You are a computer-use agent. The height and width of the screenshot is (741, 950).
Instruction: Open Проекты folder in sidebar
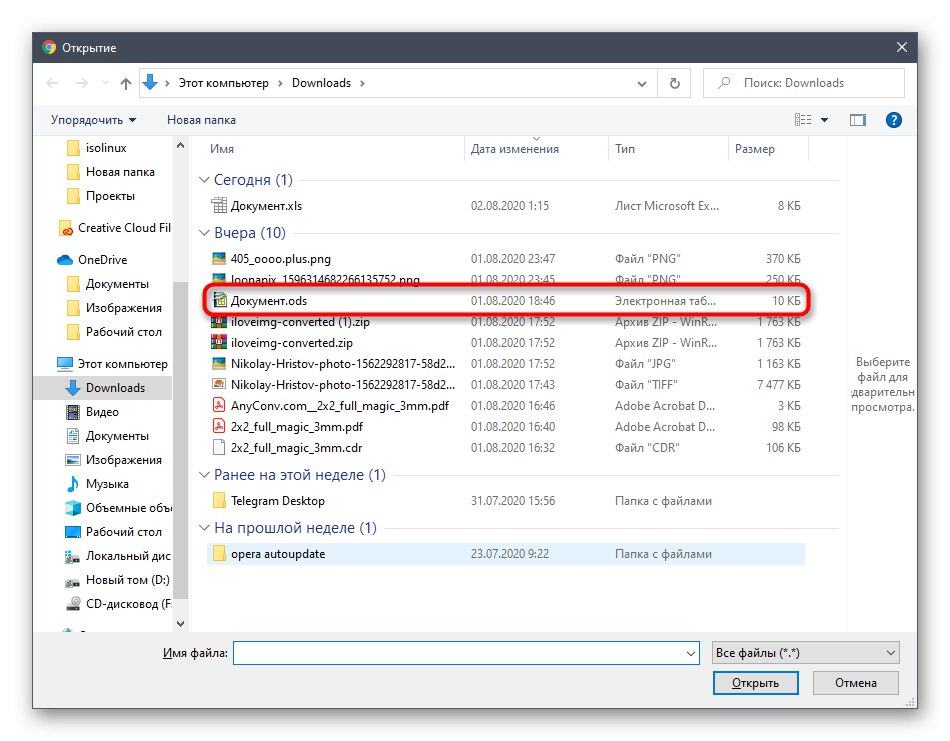pyautogui.click(x=110, y=196)
